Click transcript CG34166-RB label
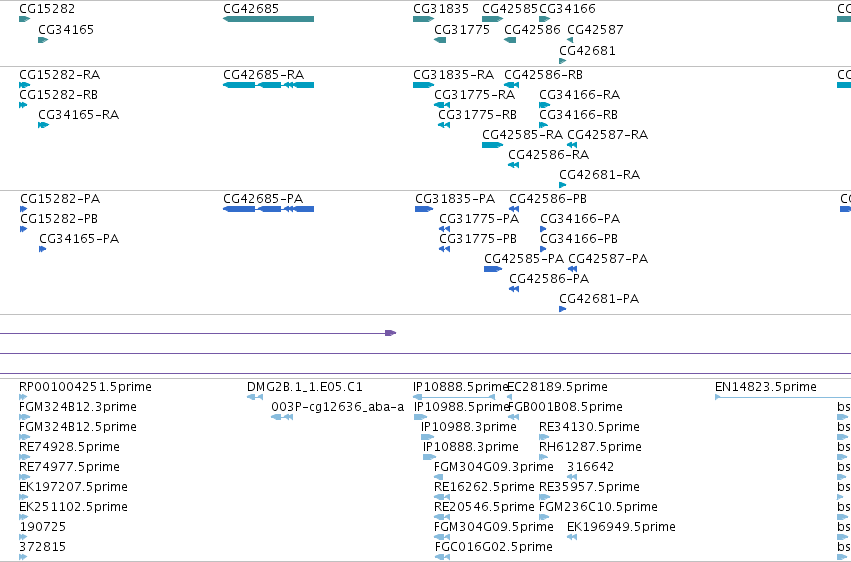The image size is (851, 562). [x=579, y=115]
